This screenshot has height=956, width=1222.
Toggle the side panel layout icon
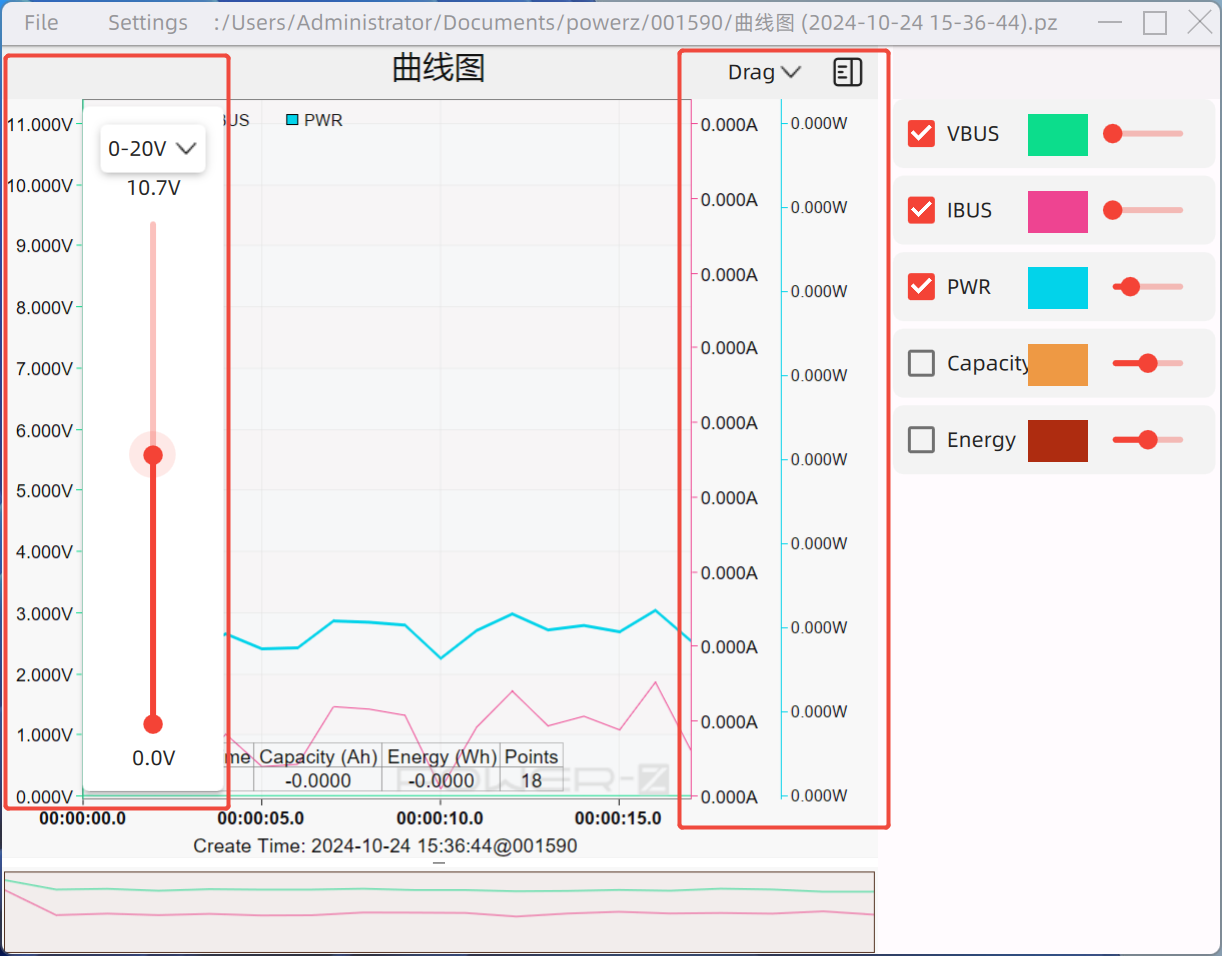tap(847, 72)
